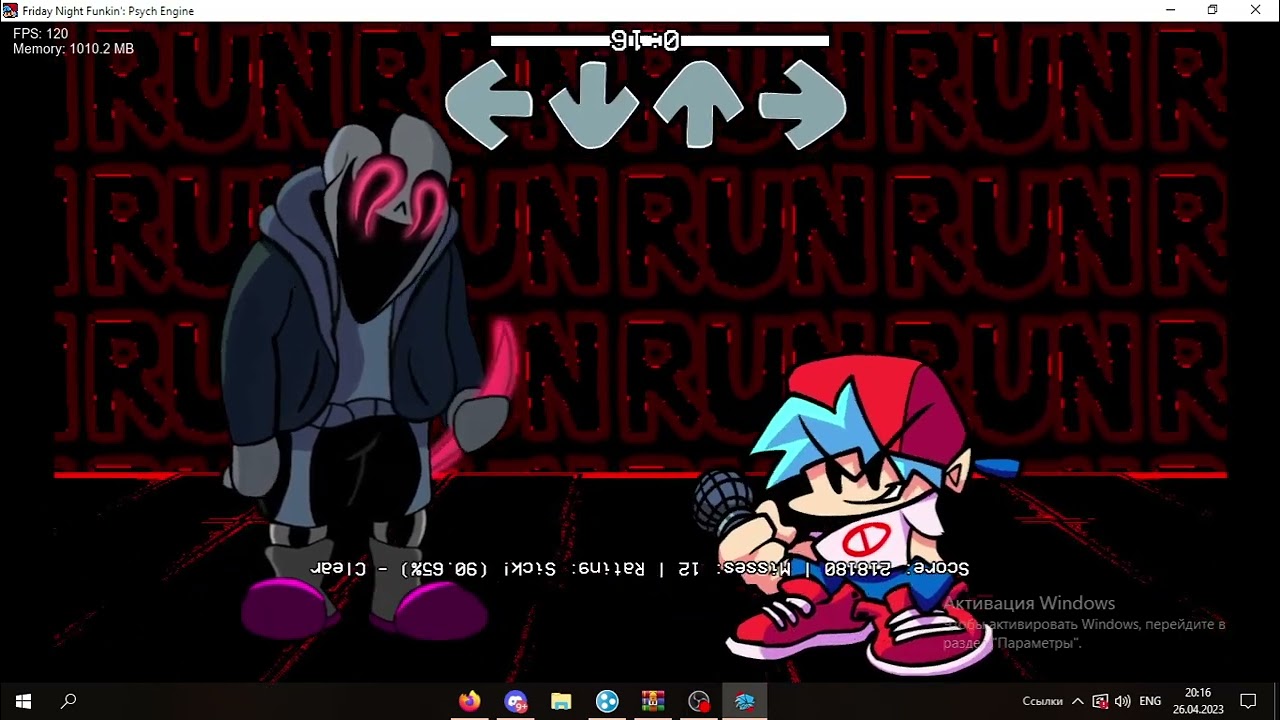Switch the ENG input language
The width and height of the screenshot is (1280, 720).
click(1150, 701)
